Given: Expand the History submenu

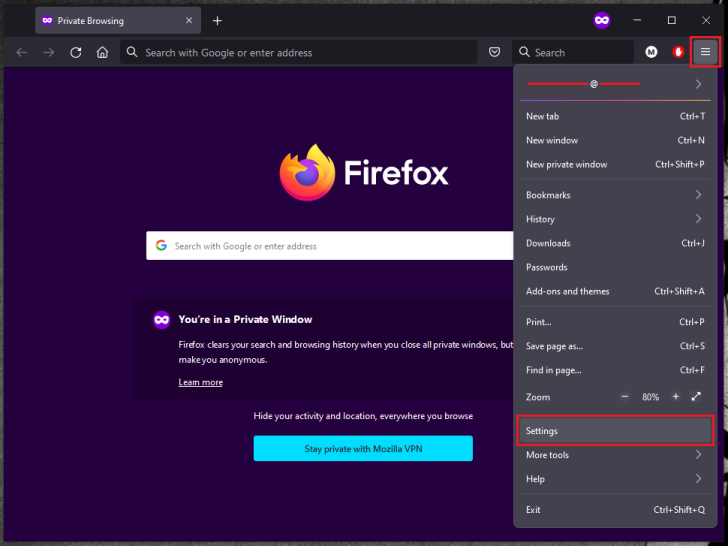Looking at the screenshot, I should (615, 219).
